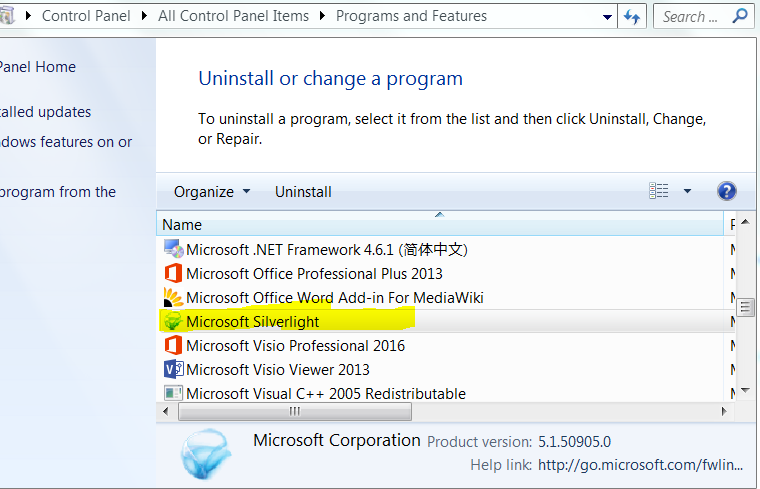760x489 pixels.
Task: Click the .NET Framework 4.6.1 icon
Action: pyautogui.click(x=173, y=249)
